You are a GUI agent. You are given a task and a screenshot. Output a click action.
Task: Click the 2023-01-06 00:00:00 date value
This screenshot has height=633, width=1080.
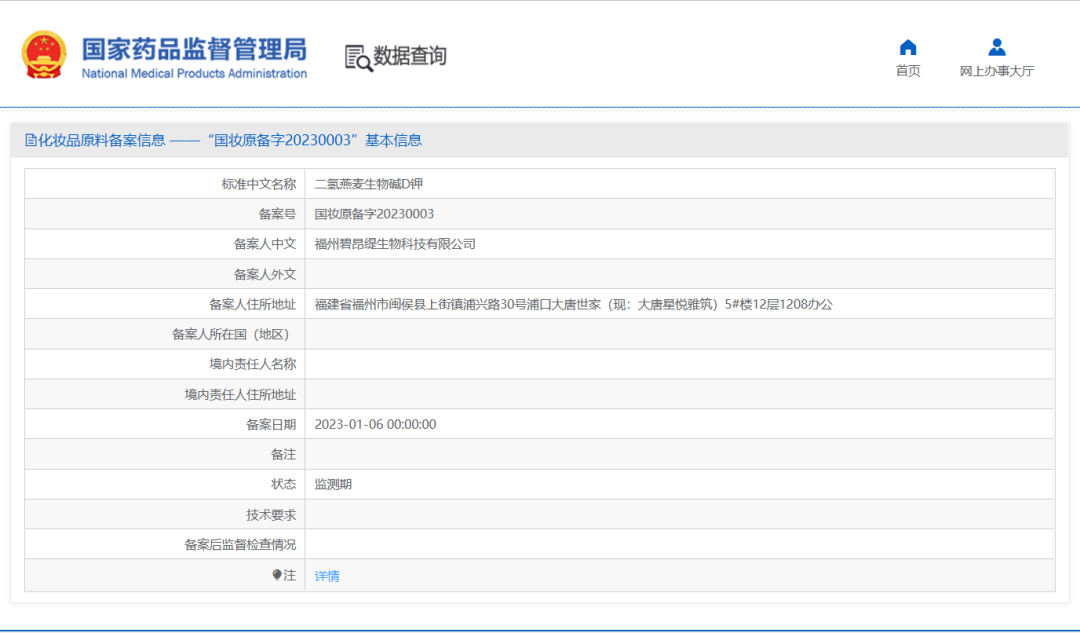[x=375, y=424]
